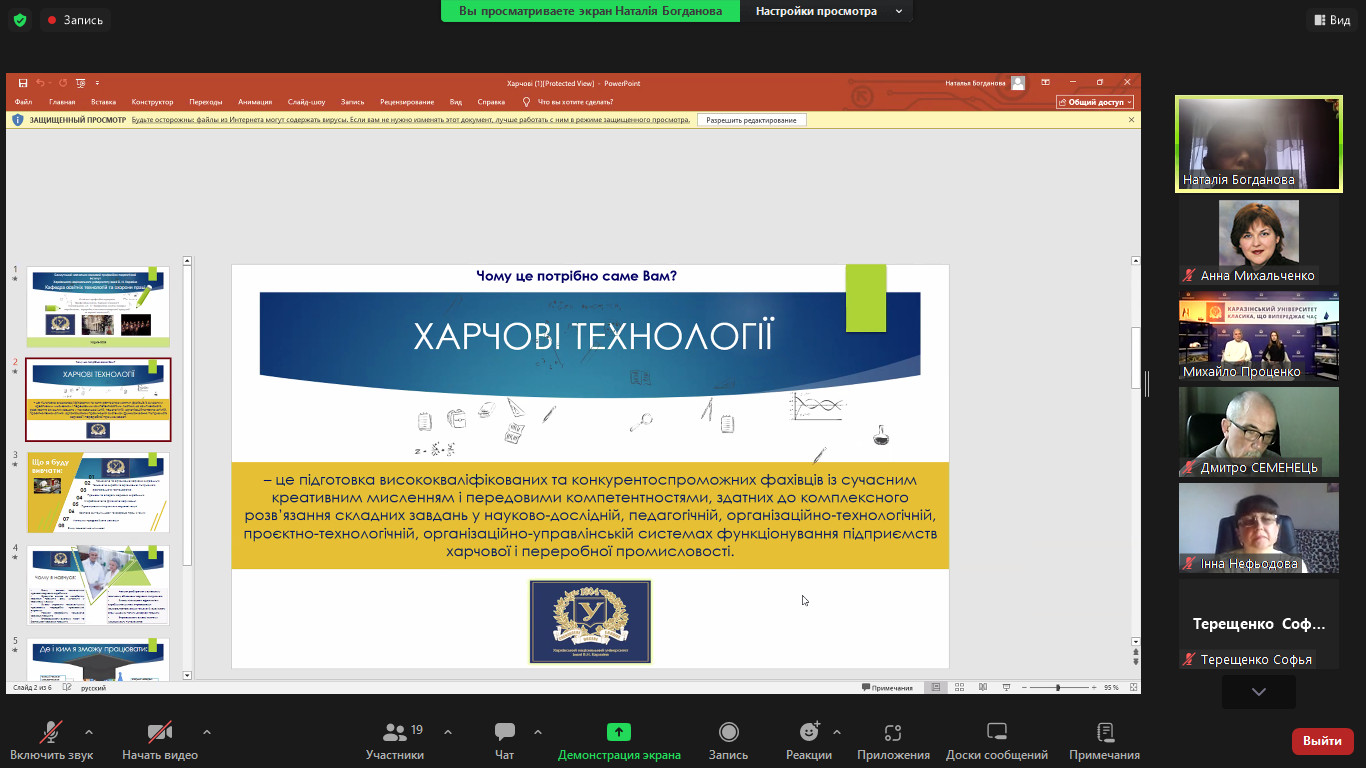Open the Анимация tab in PowerPoint ribbon

[x=255, y=102]
